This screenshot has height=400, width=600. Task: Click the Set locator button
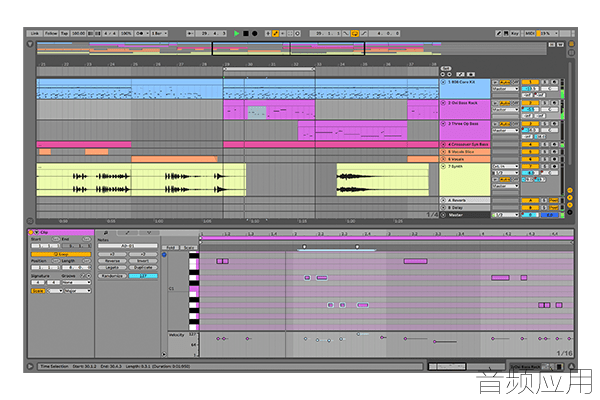click(446, 69)
